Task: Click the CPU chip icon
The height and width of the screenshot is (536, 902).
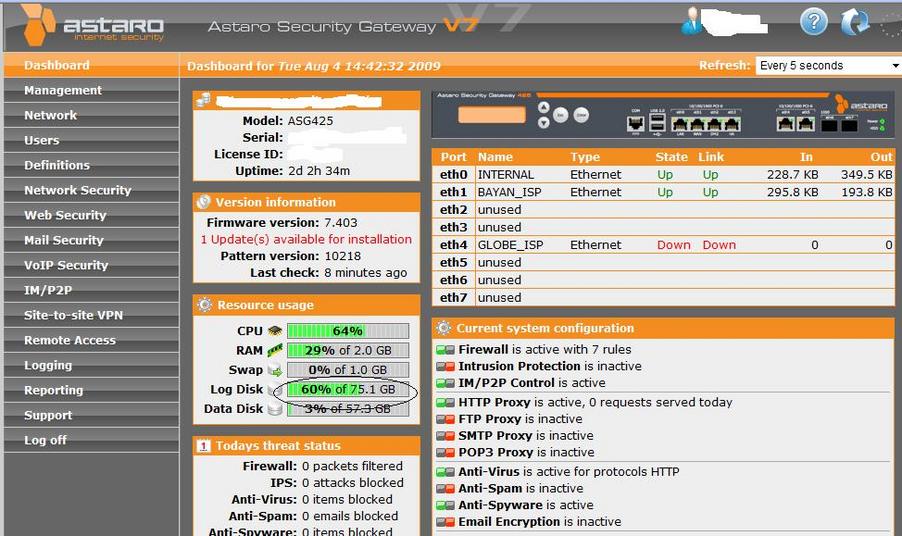Action: click(275, 331)
